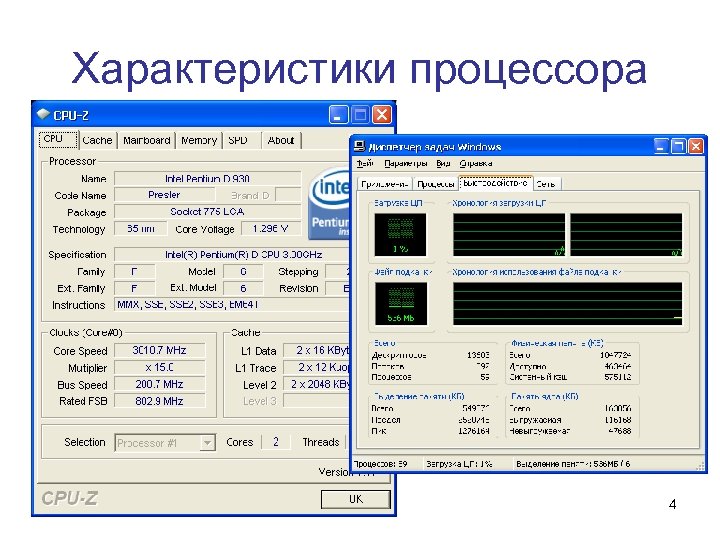Click the OK button in CPU-Z
Image resolution: width=720 pixels, height=540 pixels.
[356, 499]
